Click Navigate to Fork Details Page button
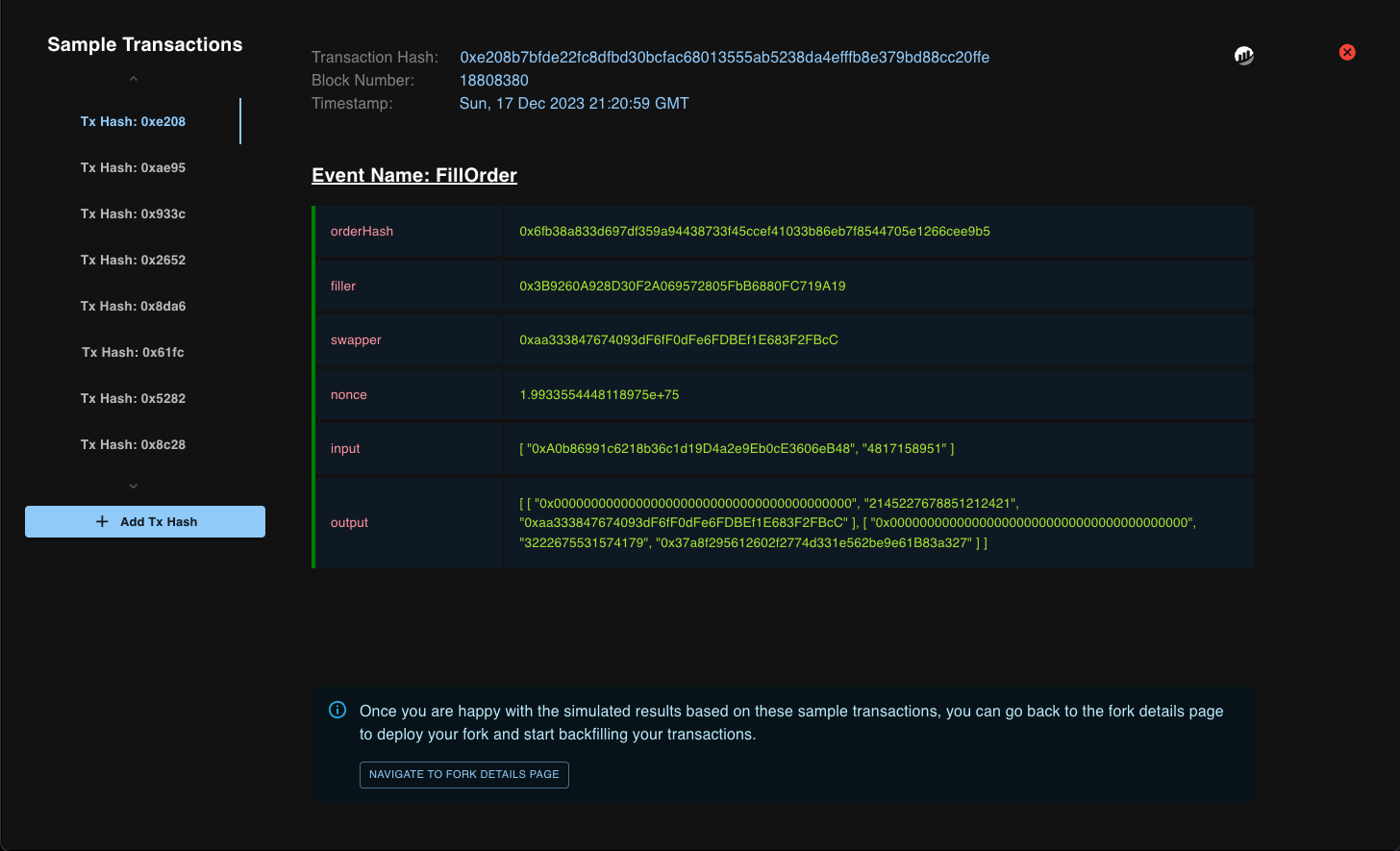Image resolution: width=1400 pixels, height=851 pixels. coord(464,774)
